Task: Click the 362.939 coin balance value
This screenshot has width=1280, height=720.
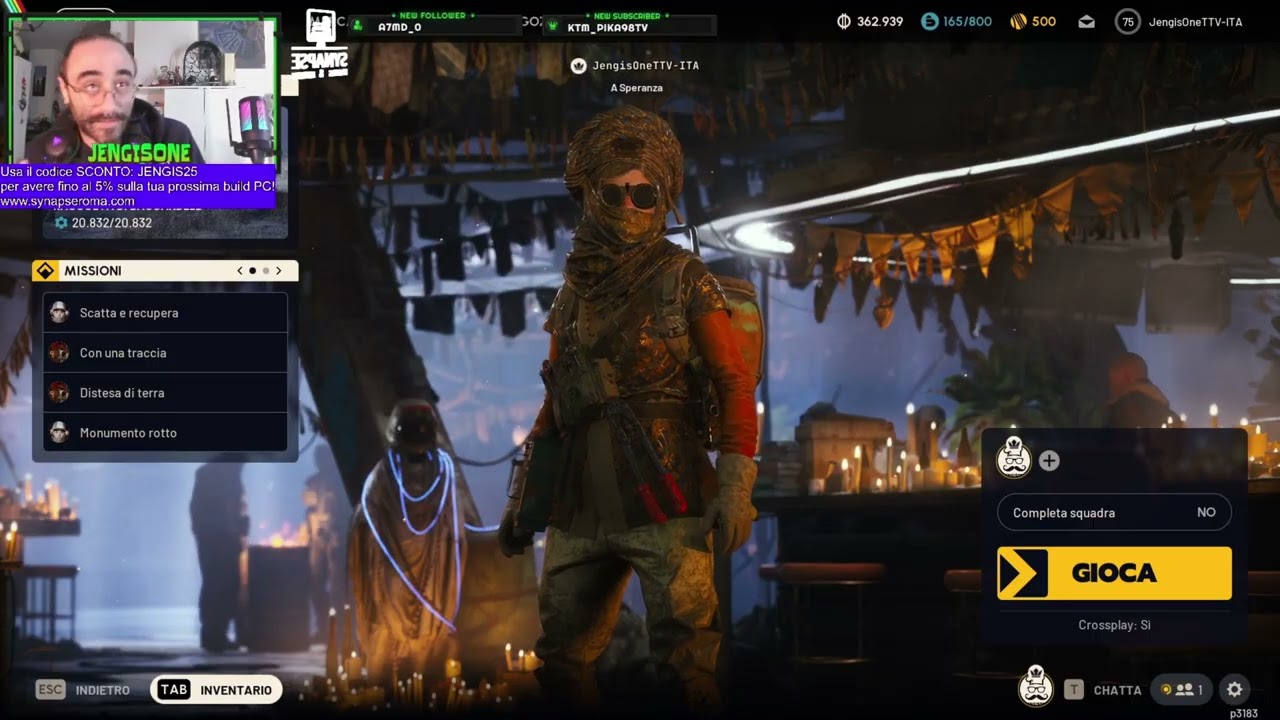Action: coord(880,21)
